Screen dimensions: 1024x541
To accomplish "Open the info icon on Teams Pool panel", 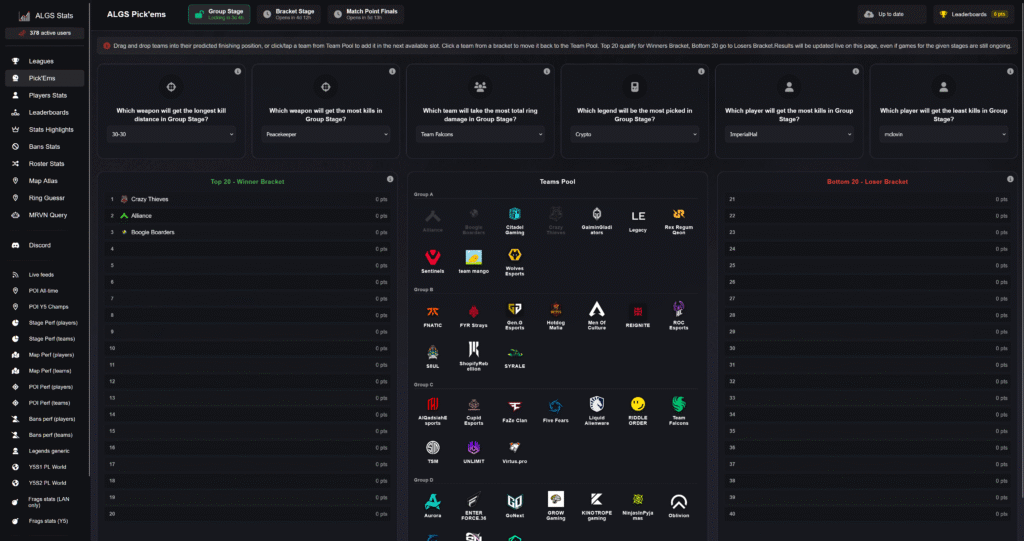I will pyautogui.click(x=699, y=180).
